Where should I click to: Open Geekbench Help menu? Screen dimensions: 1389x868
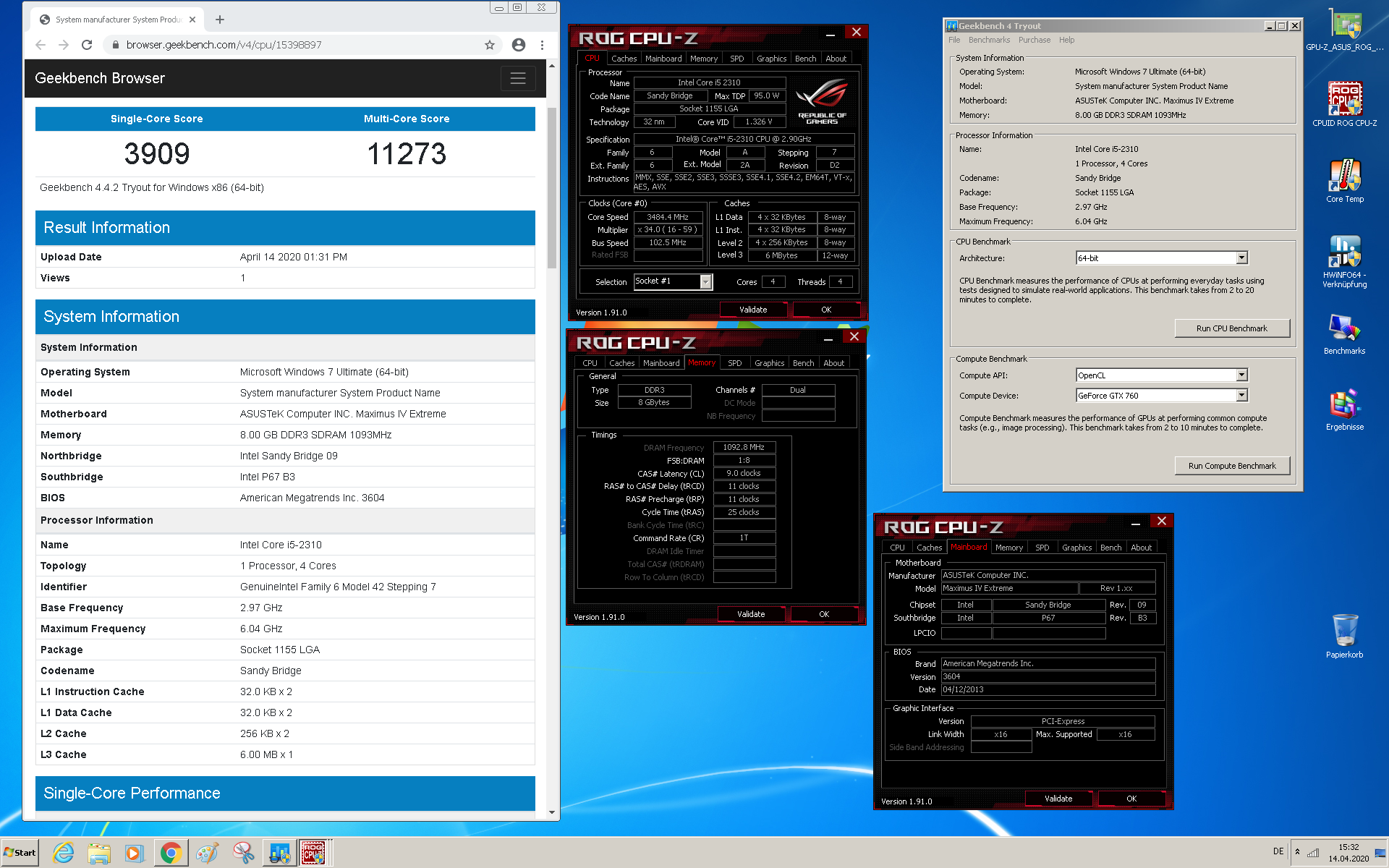pyautogui.click(x=1066, y=40)
